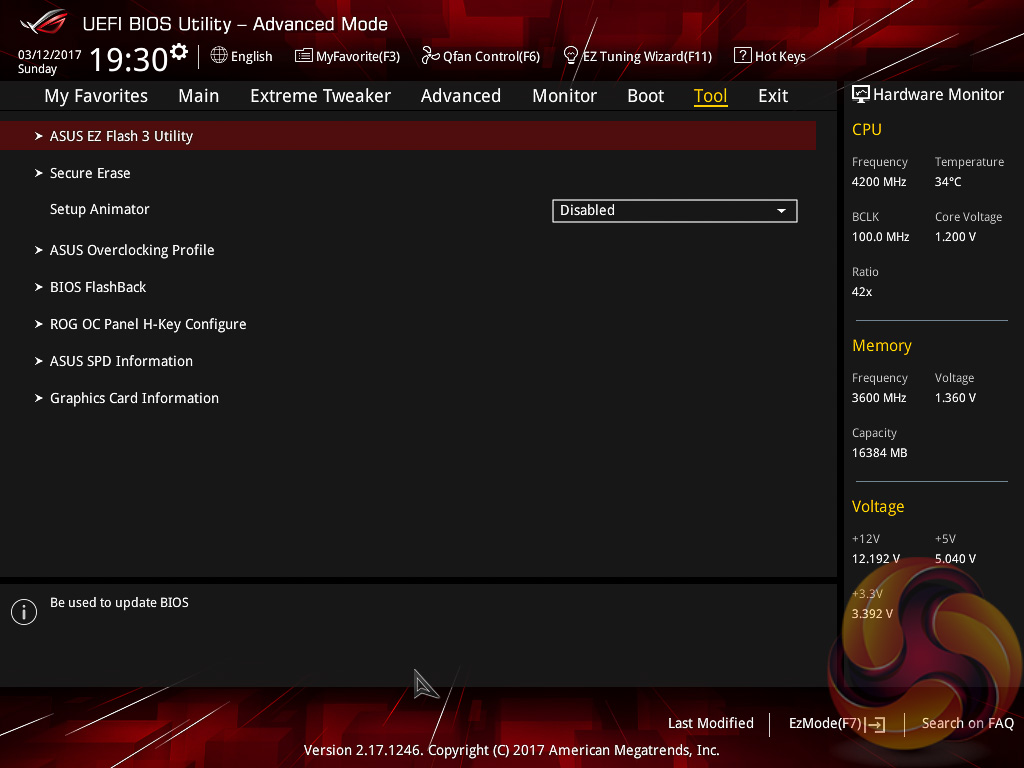
Task: Click the BCLK value 100.0 MHz
Action: (880, 237)
